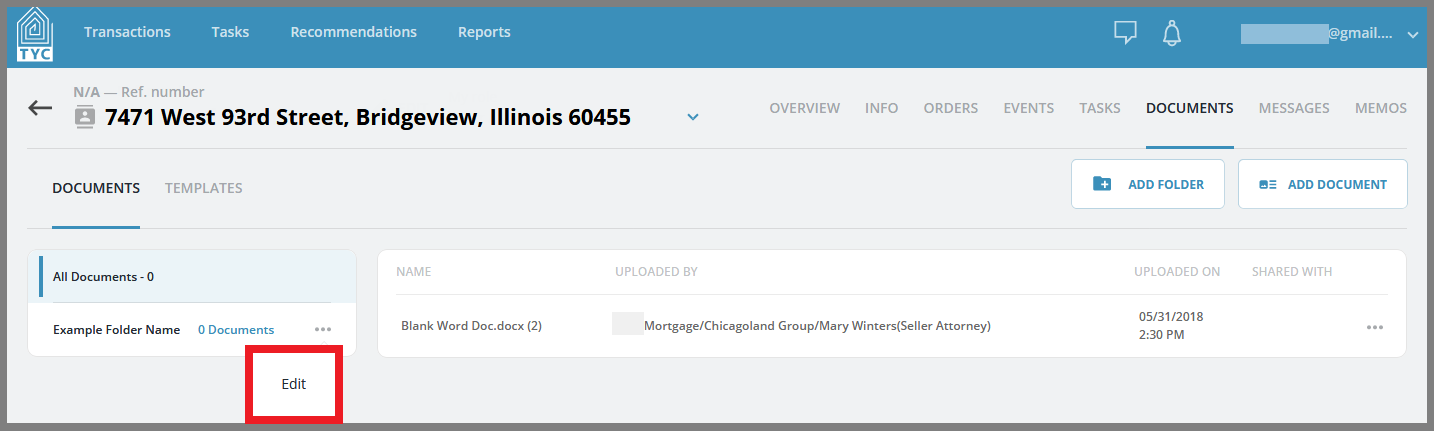Open the Reports menu

(x=484, y=32)
